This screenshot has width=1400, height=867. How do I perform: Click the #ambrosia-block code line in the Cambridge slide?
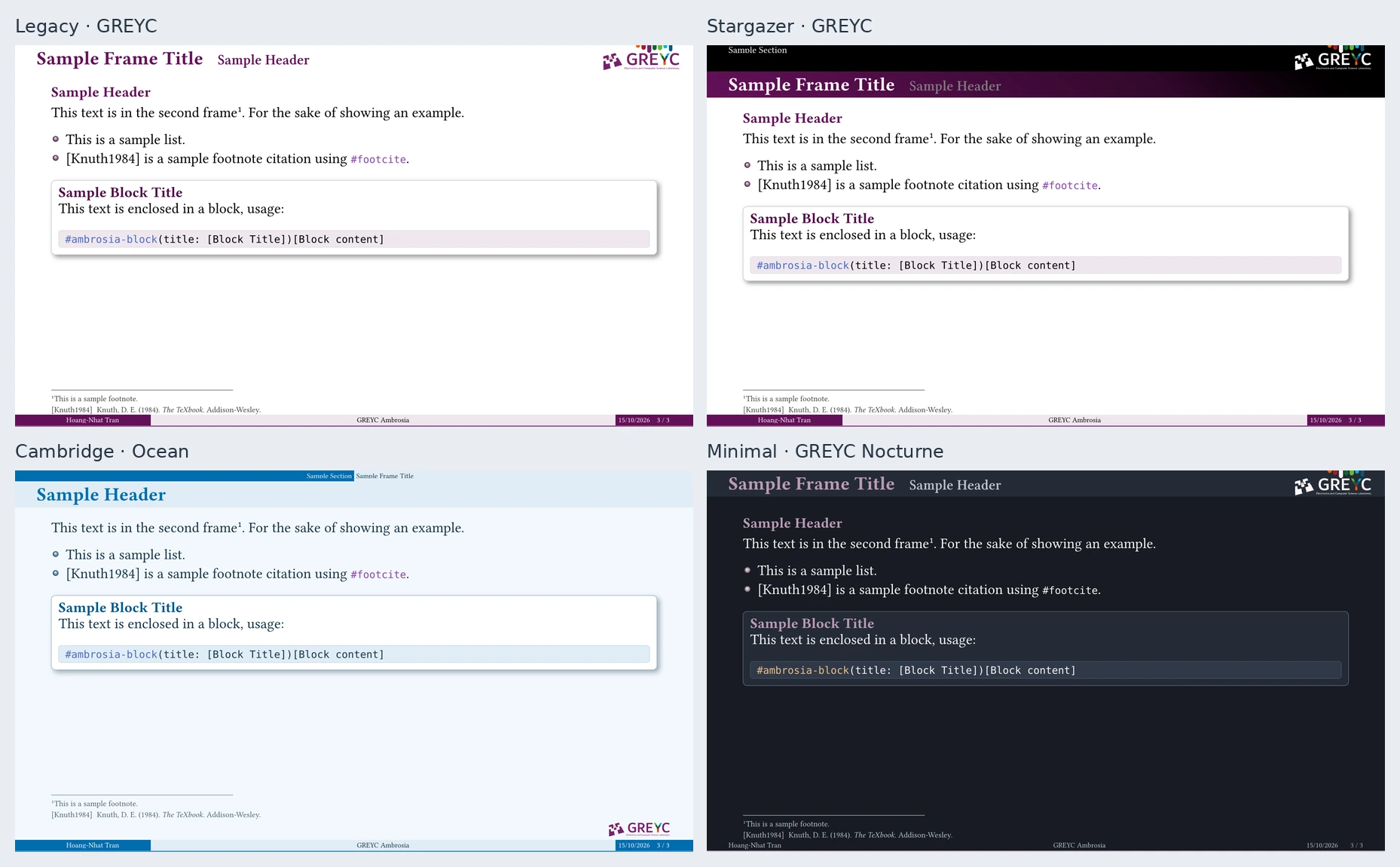(x=354, y=654)
